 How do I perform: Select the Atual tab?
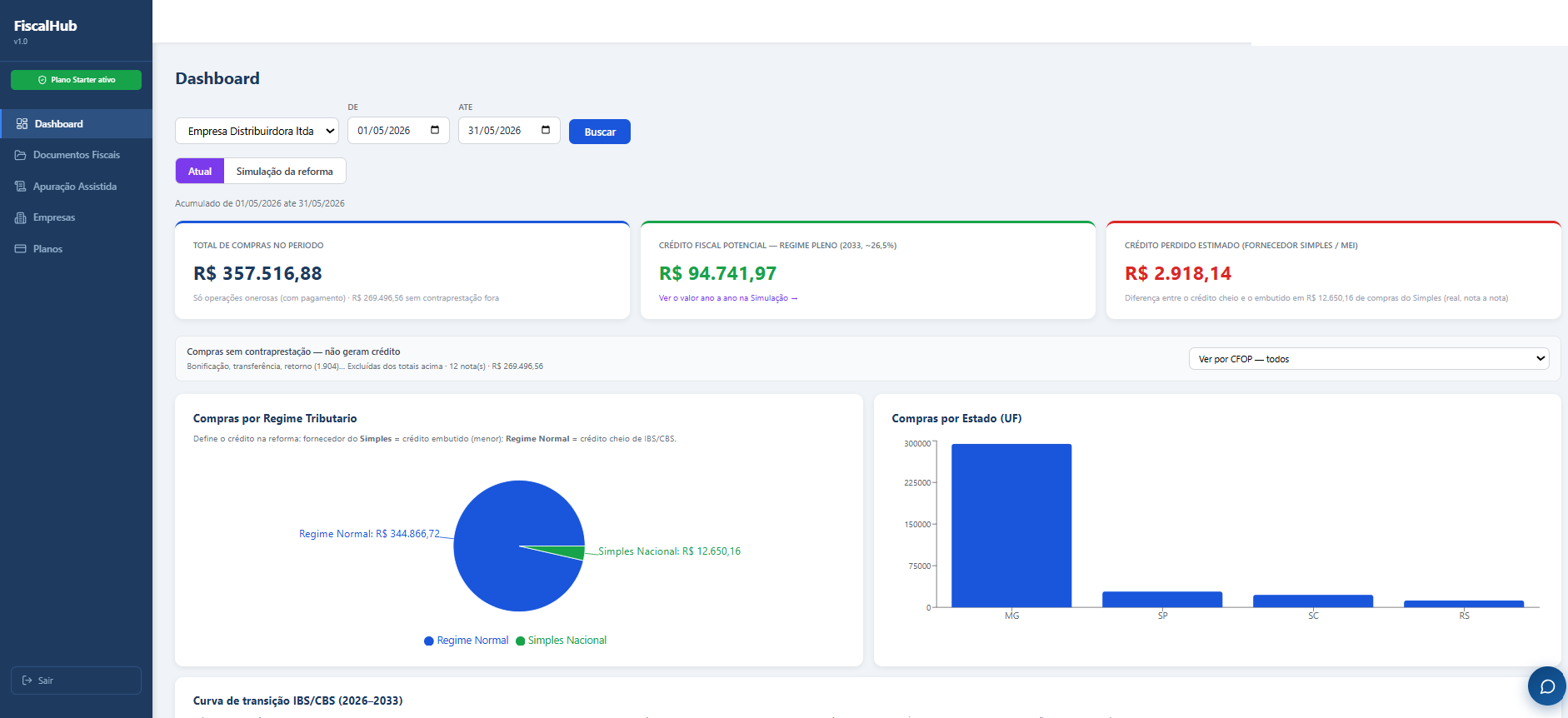(200, 171)
